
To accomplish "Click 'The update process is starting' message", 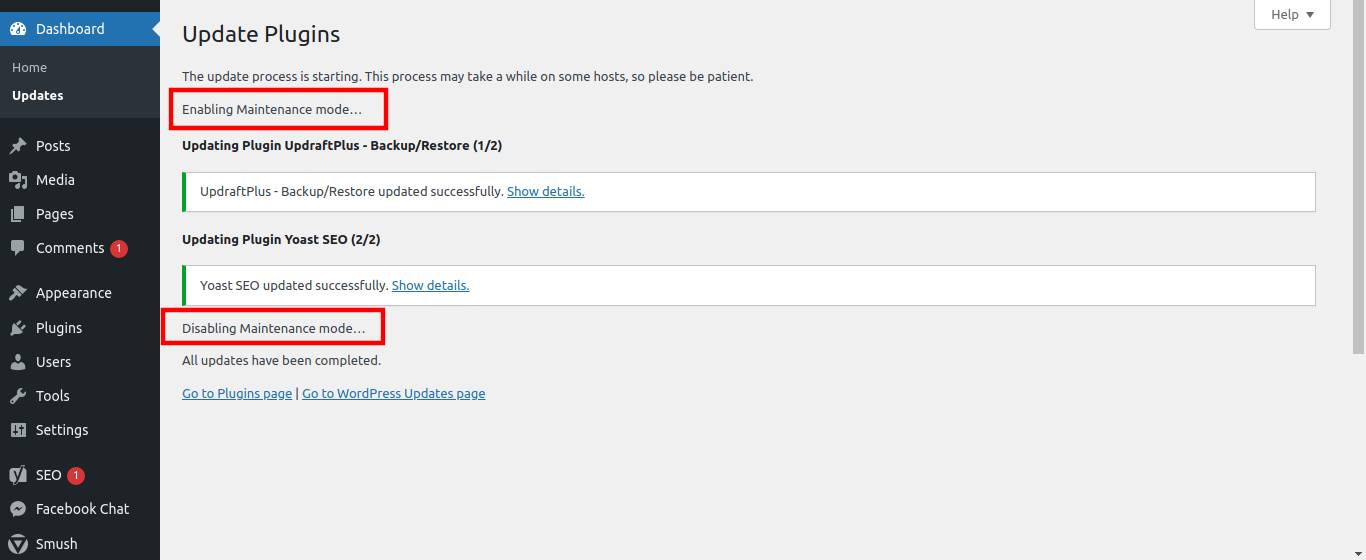I will [468, 76].
